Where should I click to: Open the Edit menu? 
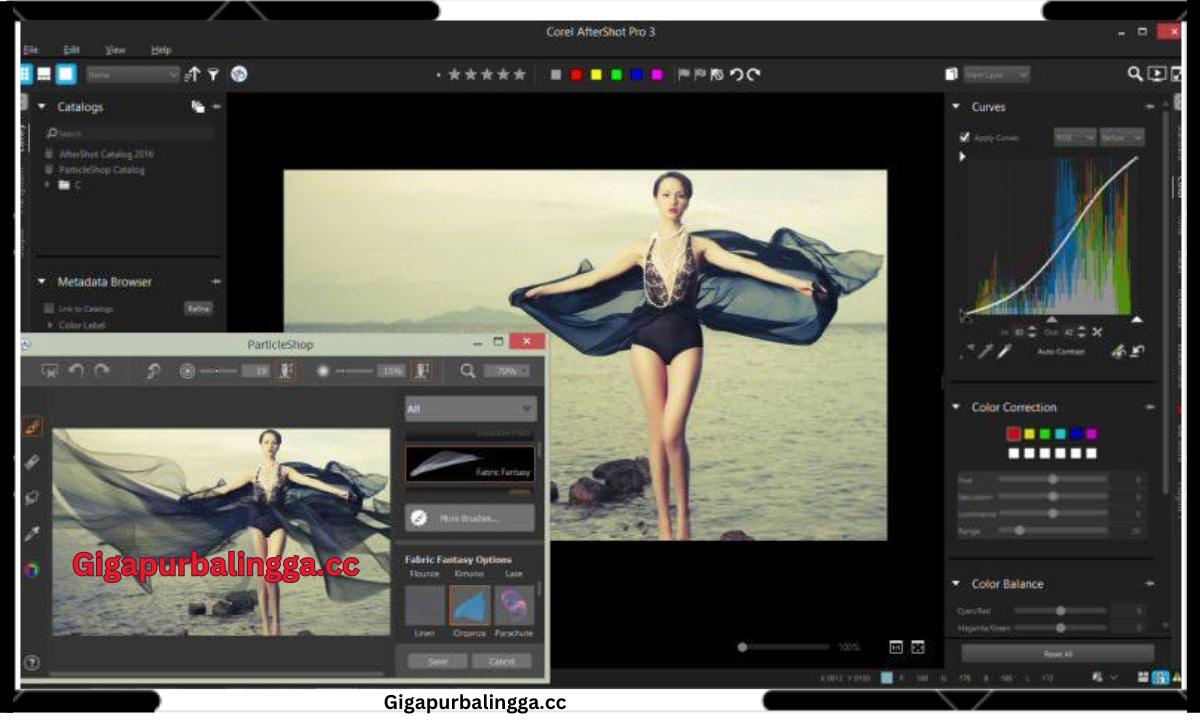[x=71, y=49]
